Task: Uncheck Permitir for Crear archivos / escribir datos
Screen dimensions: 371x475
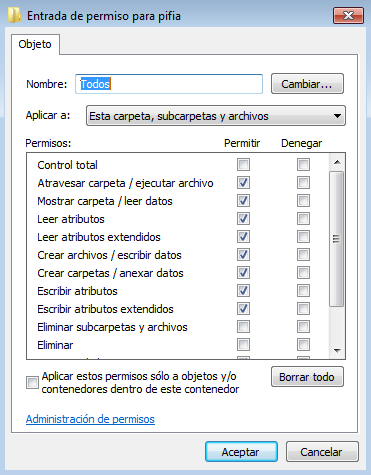Action: coord(243,255)
